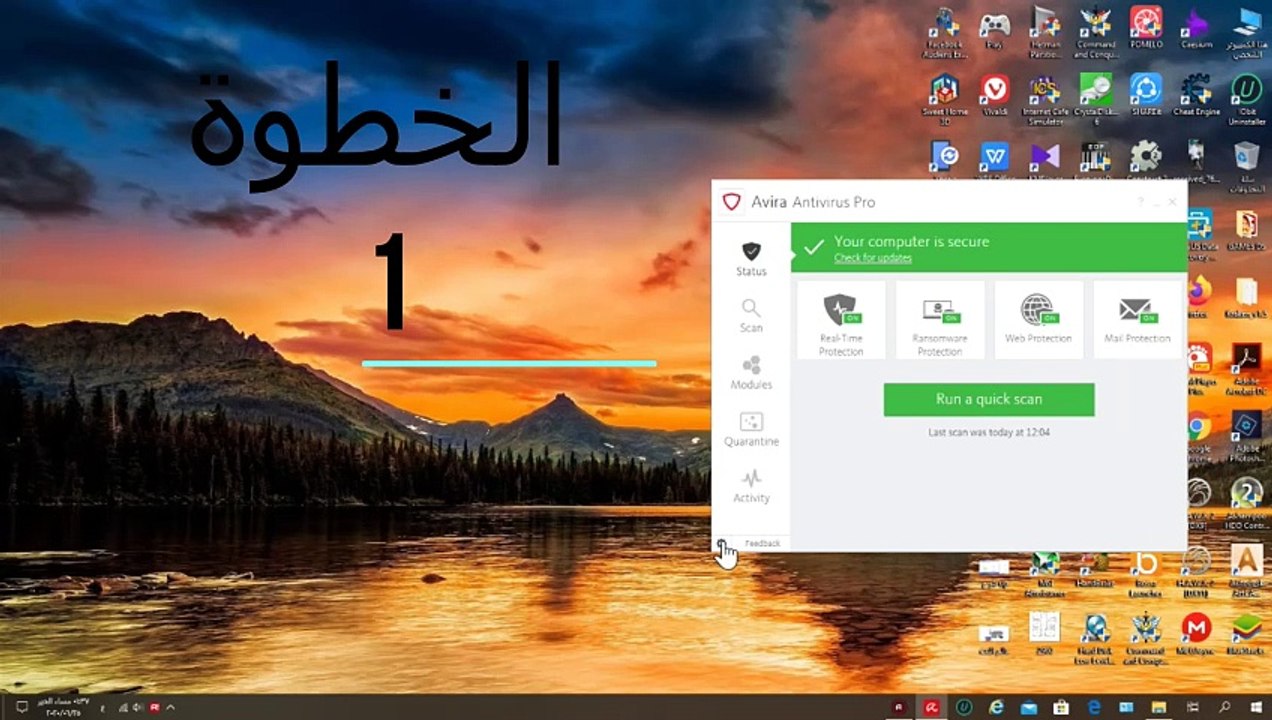Open the BlueStacks desktop shortcut

click(x=1247, y=634)
